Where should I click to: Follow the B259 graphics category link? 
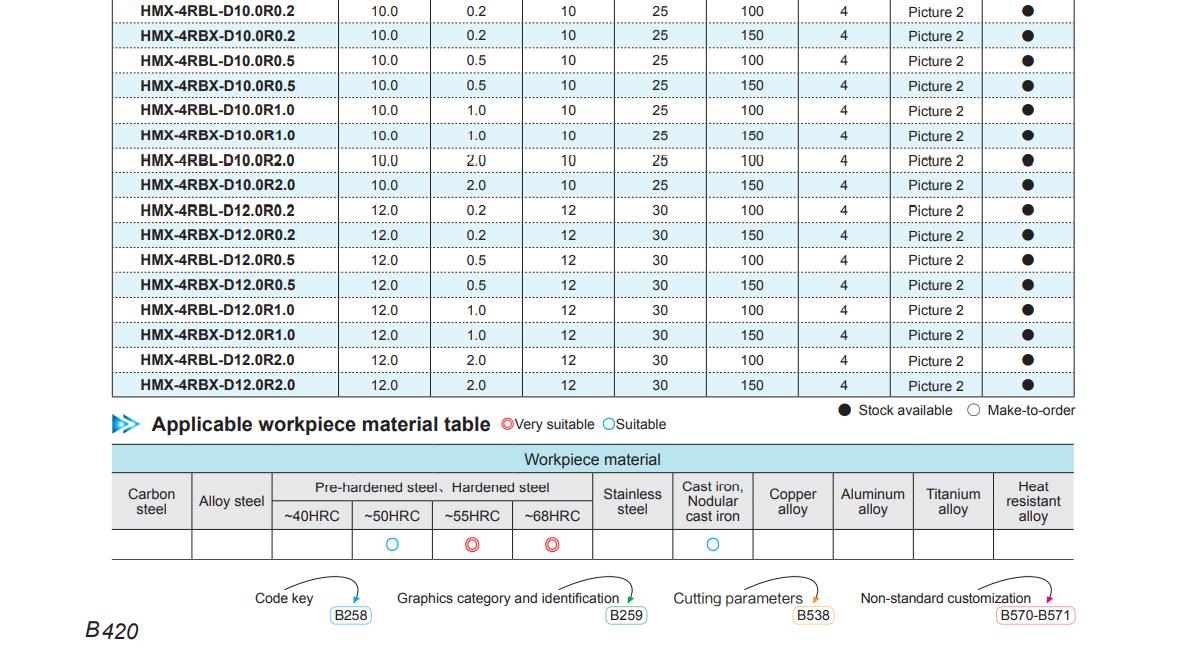(626, 615)
